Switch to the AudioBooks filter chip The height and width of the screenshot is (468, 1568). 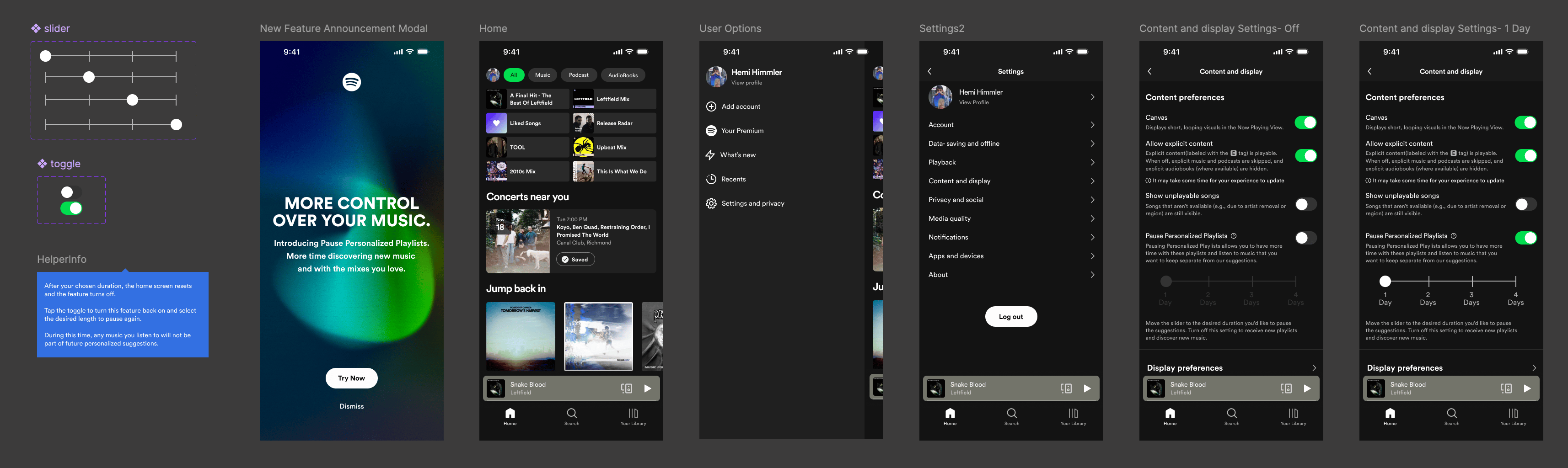[623, 75]
